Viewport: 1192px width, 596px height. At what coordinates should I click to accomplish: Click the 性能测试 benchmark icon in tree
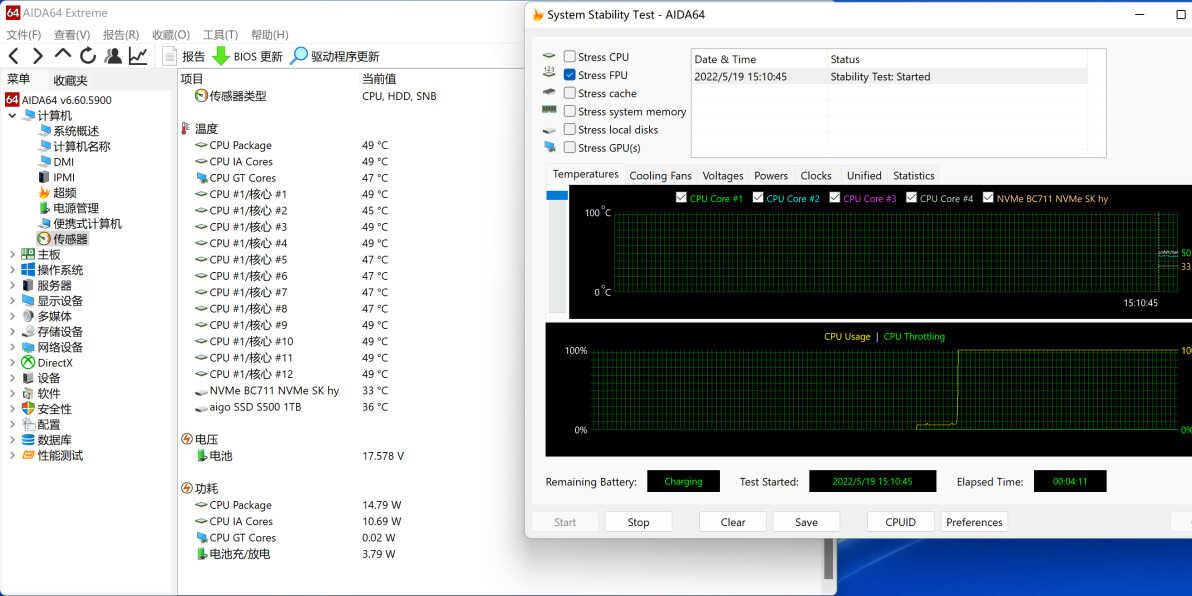pyautogui.click(x=28, y=455)
